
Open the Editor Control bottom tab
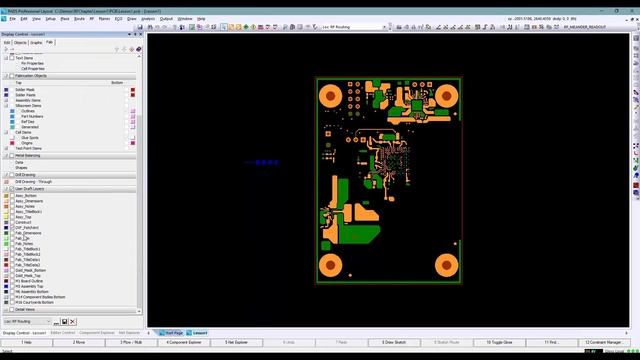[x=62, y=333]
